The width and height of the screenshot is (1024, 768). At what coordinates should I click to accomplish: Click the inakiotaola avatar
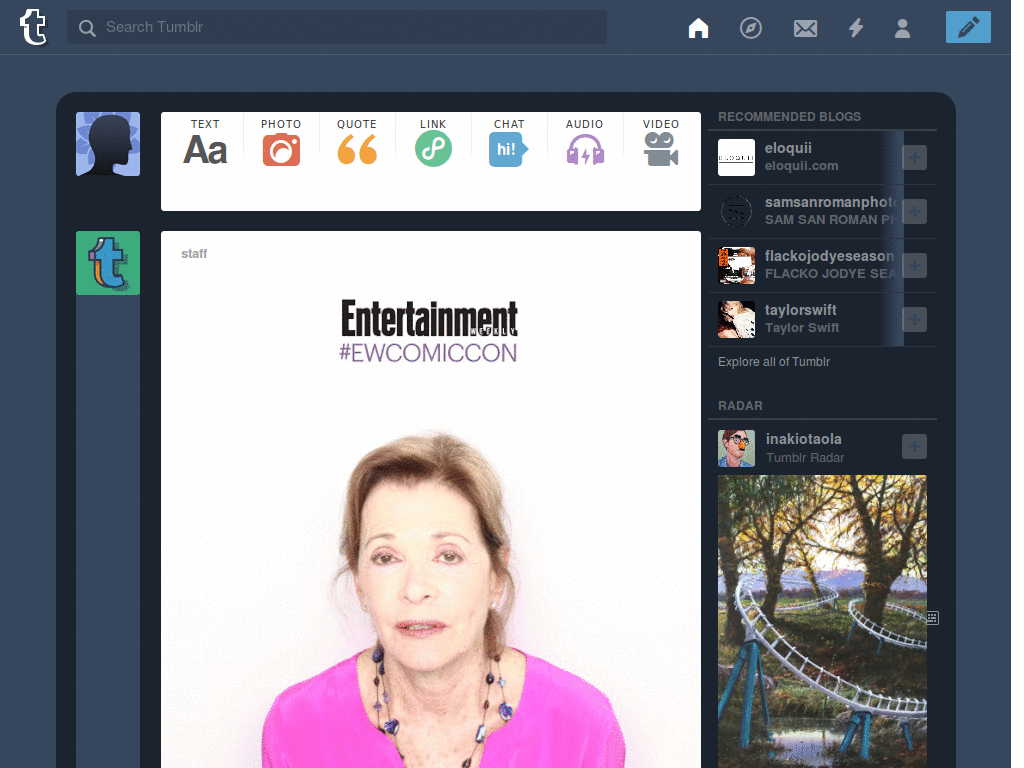pyautogui.click(x=736, y=448)
